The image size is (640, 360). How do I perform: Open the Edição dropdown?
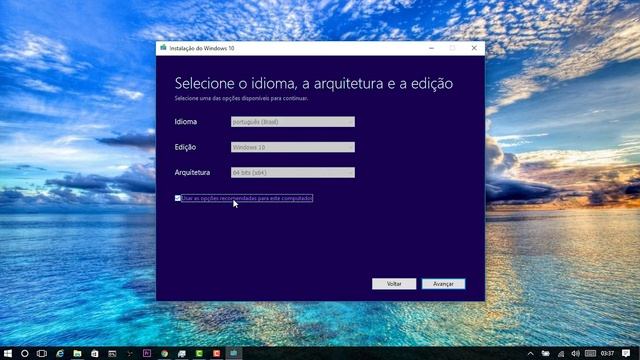293,147
